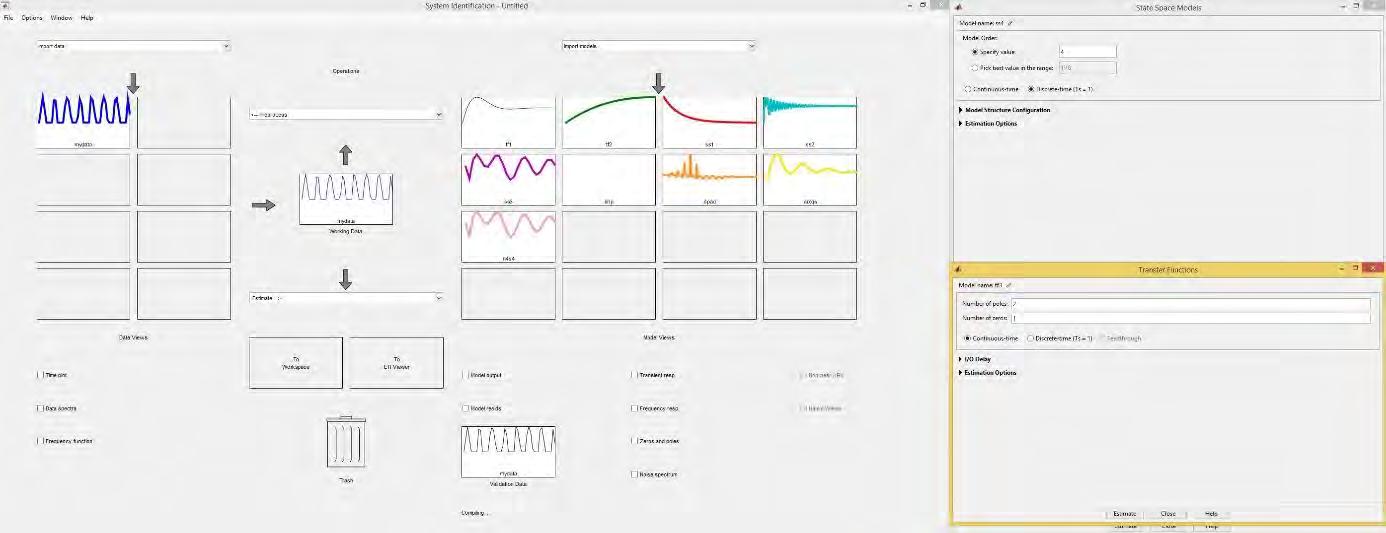The height and width of the screenshot is (533, 1386).
Task: Select the teal ss2 model icon
Action: [x=810, y=122]
